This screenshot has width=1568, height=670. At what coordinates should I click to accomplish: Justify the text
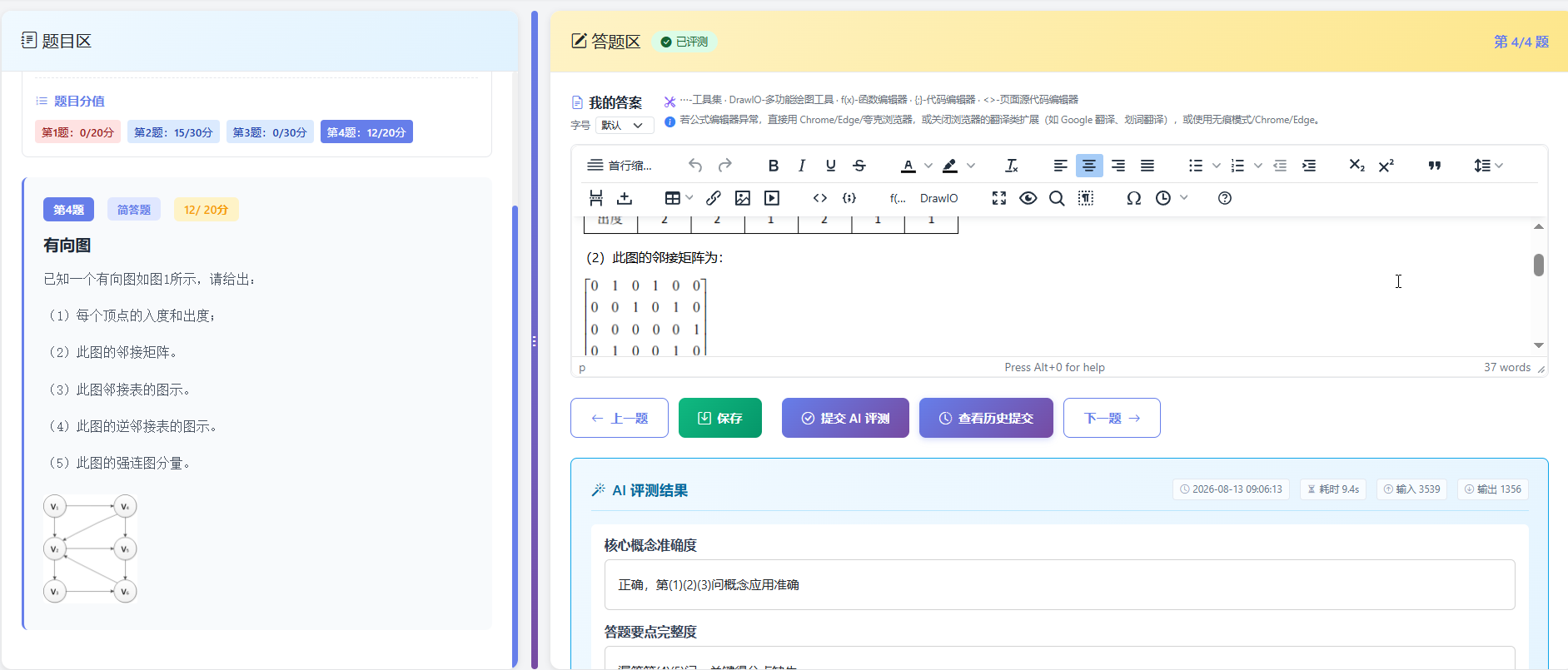pyautogui.click(x=1147, y=166)
